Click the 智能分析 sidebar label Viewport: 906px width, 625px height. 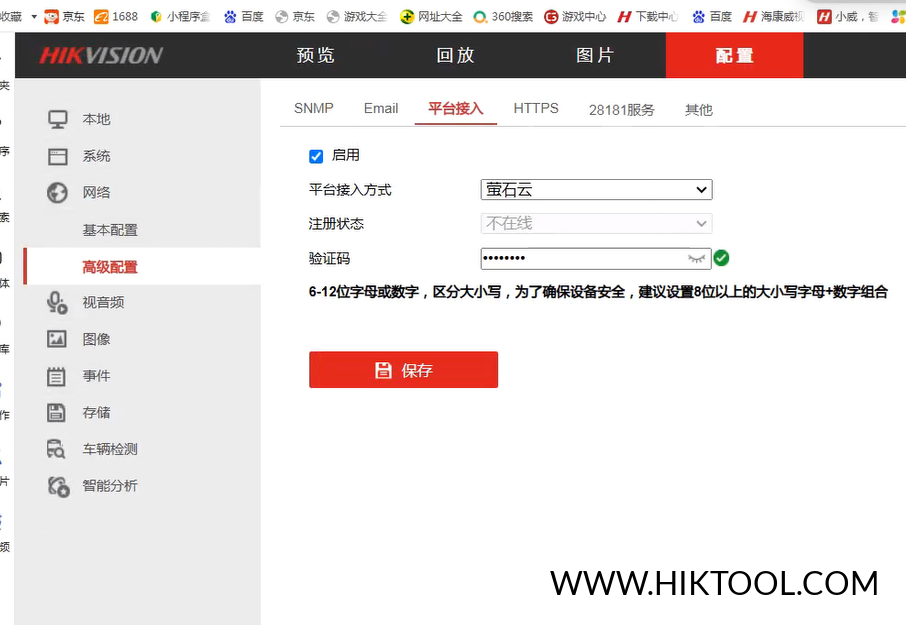110,486
